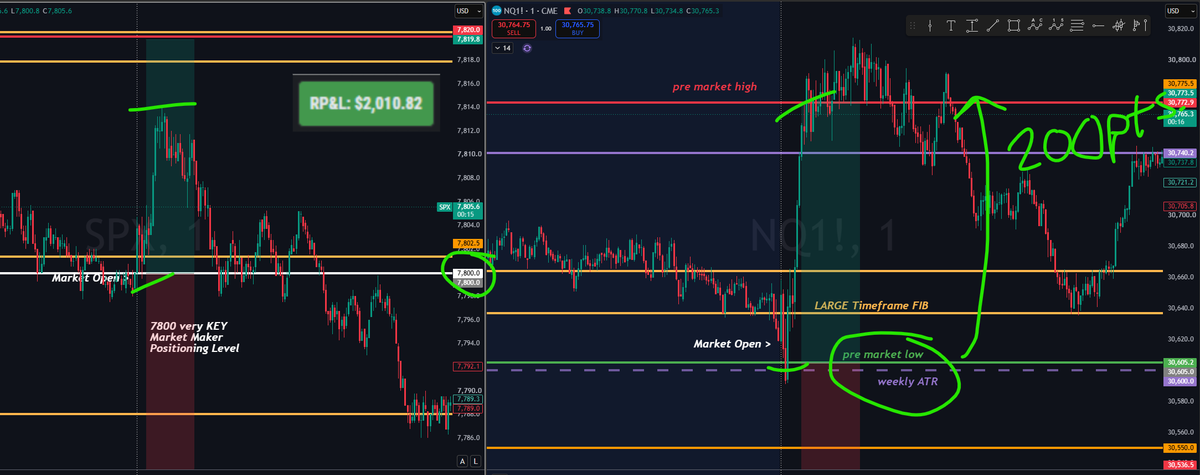Viewport: 1200px width, 475px height.
Task: Select the price range measure tool
Action: pos(972,26)
